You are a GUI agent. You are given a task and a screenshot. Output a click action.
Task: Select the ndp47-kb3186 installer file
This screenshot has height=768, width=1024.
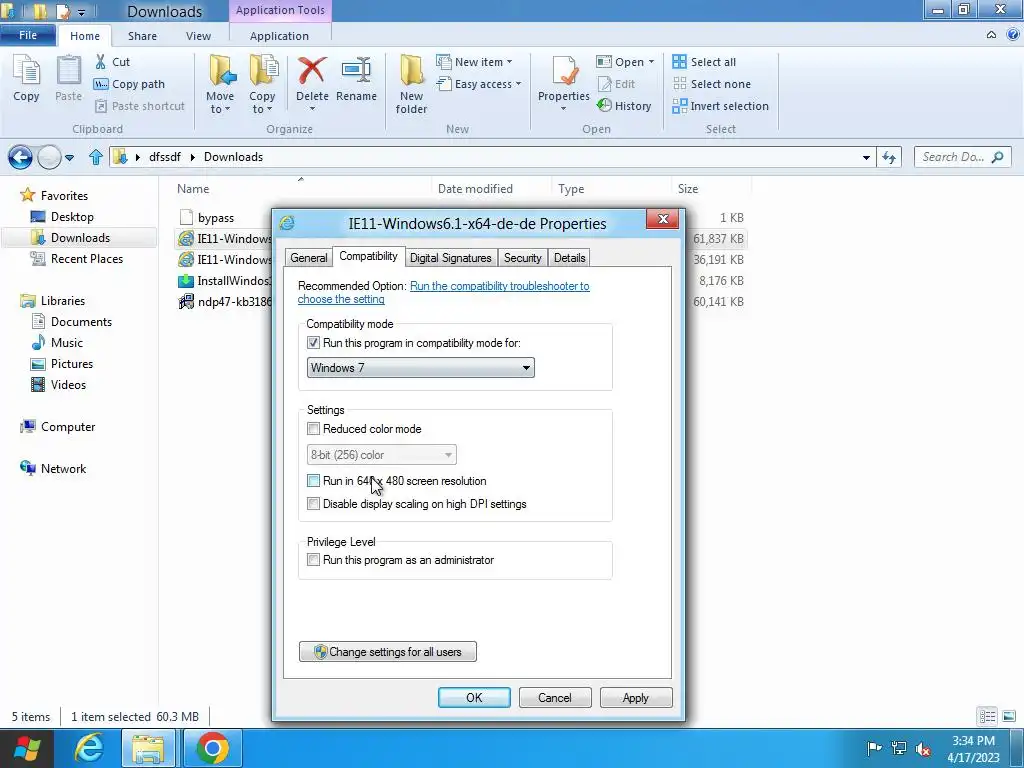[x=225, y=302]
